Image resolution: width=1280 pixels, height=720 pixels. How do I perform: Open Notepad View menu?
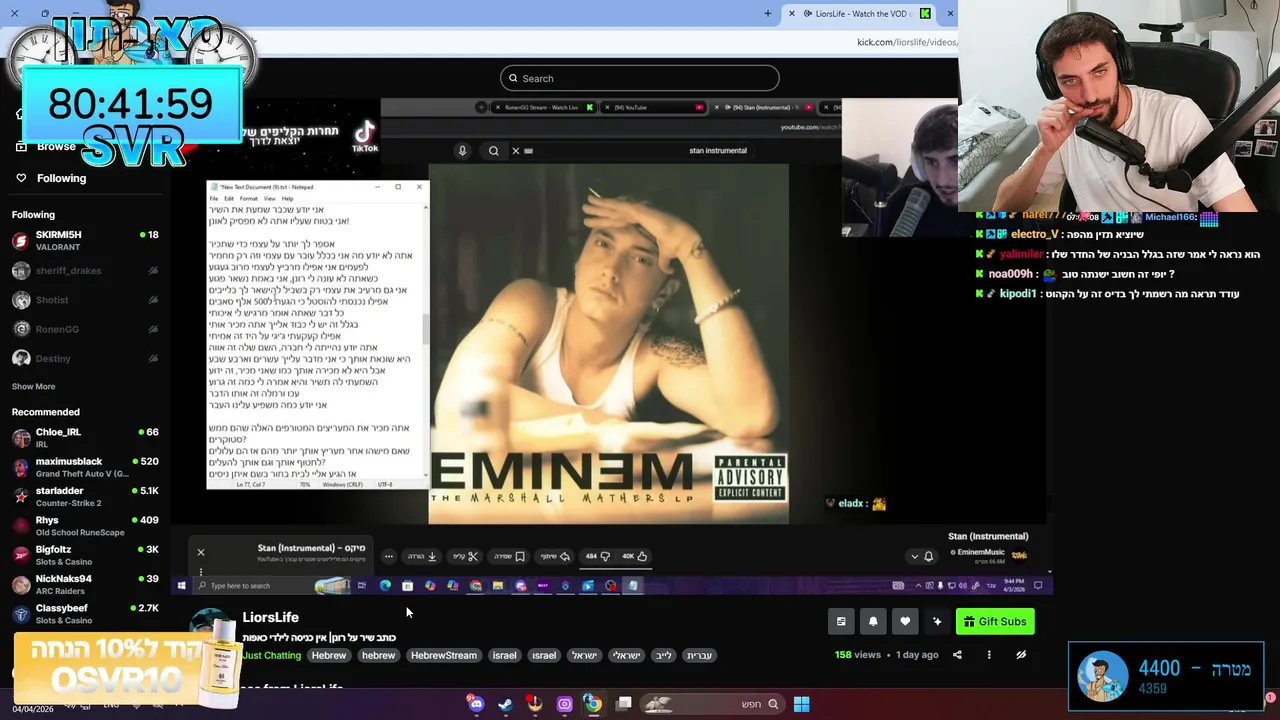269,198
